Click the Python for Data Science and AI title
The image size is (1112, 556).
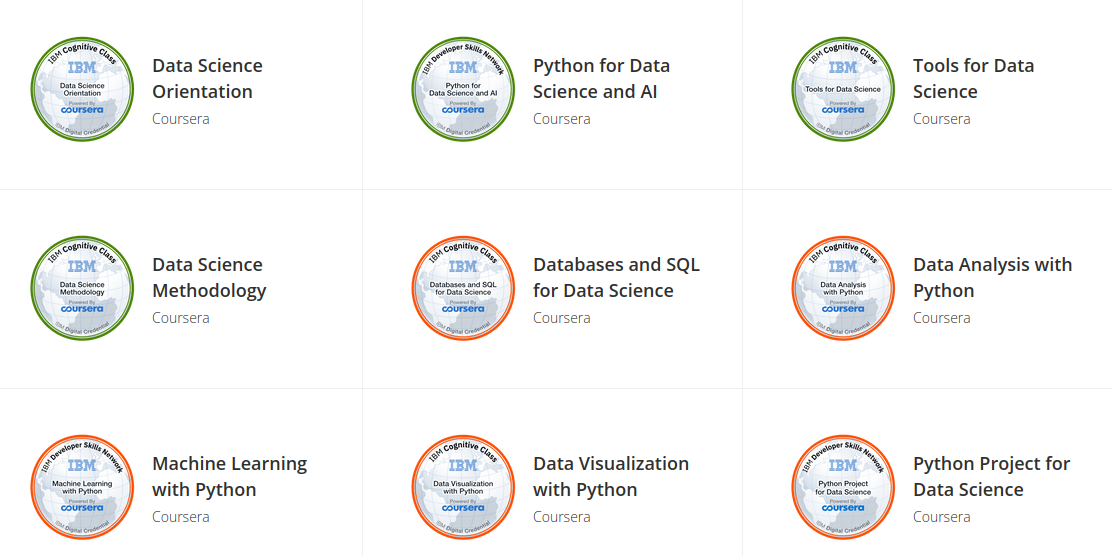[601, 79]
